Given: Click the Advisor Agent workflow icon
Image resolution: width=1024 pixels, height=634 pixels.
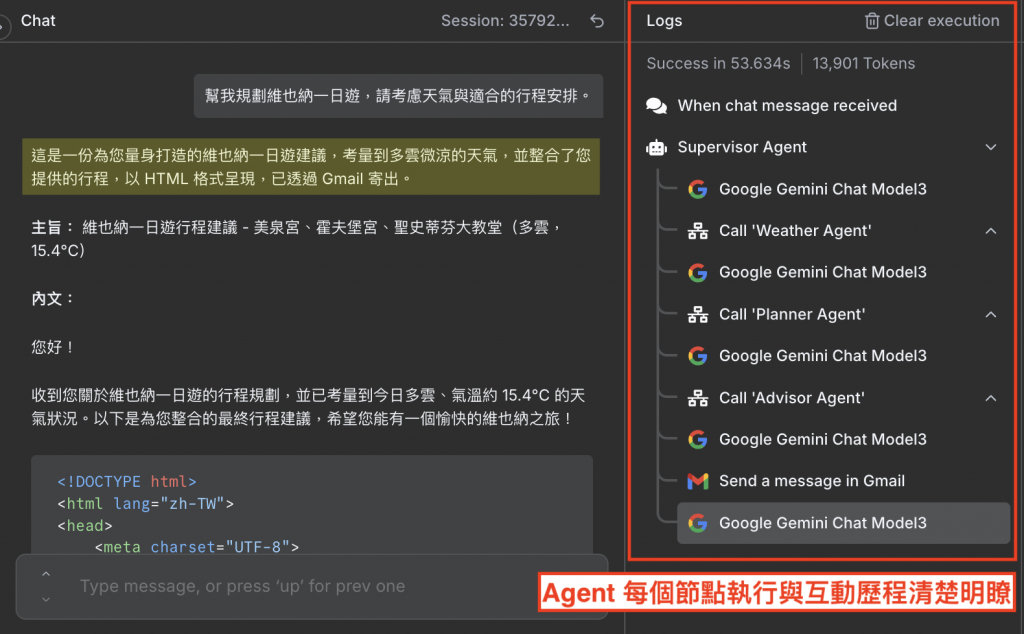Looking at the screenshot, I should point(697,398).
